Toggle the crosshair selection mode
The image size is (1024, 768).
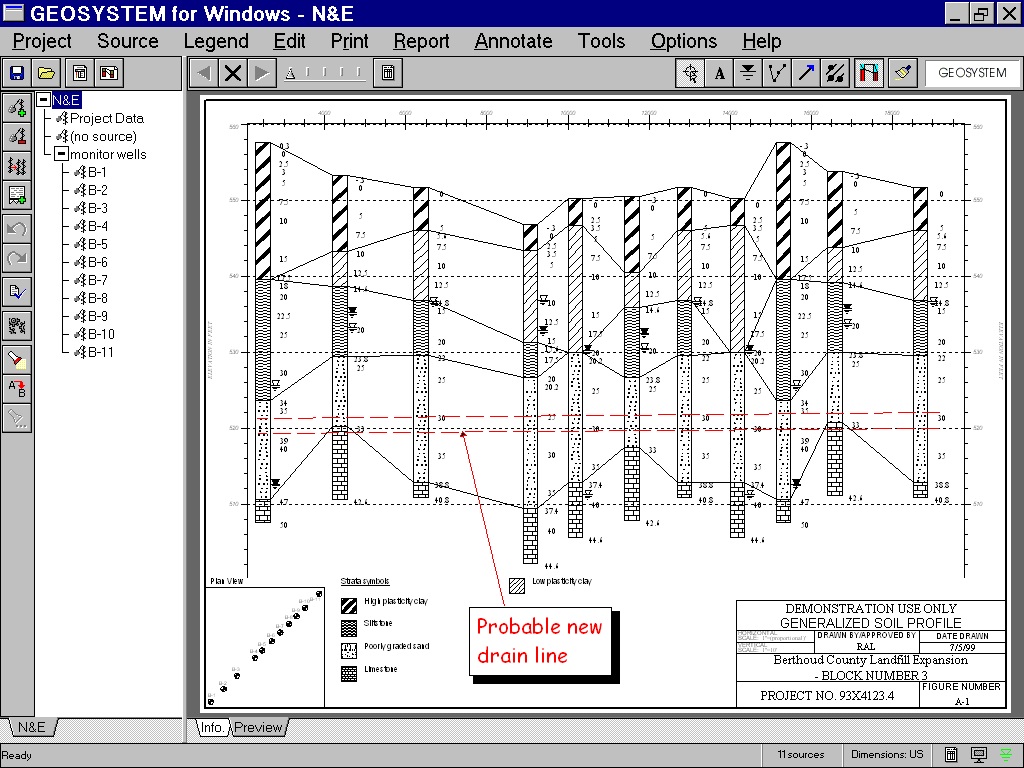coord(689,72)
